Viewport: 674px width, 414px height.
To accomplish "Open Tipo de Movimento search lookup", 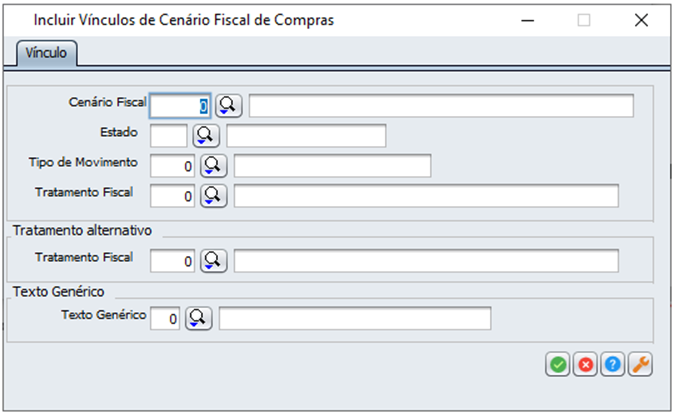I will [214, 165].
